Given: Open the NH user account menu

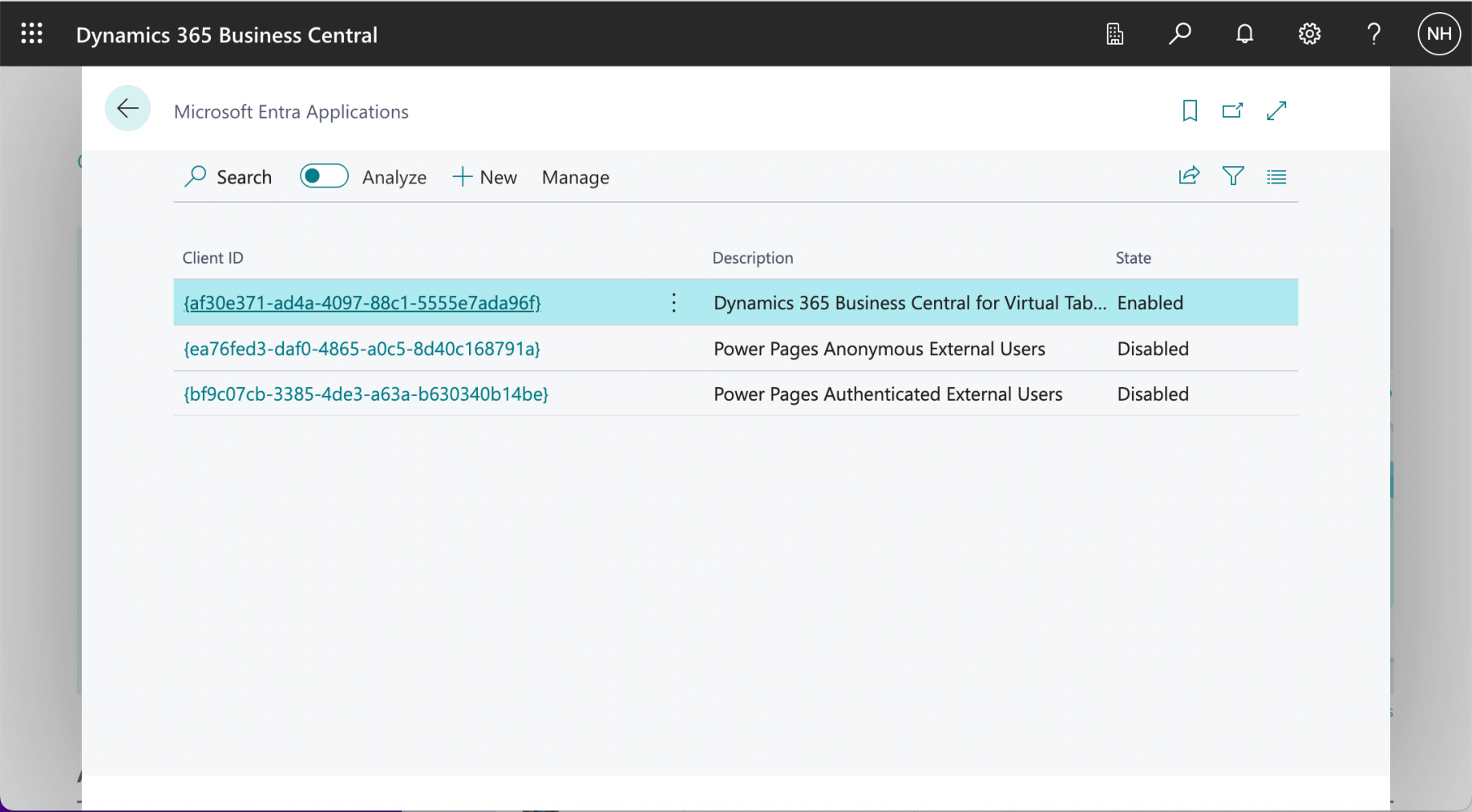Looking at the screenshot, I should tap(1438, 34).
